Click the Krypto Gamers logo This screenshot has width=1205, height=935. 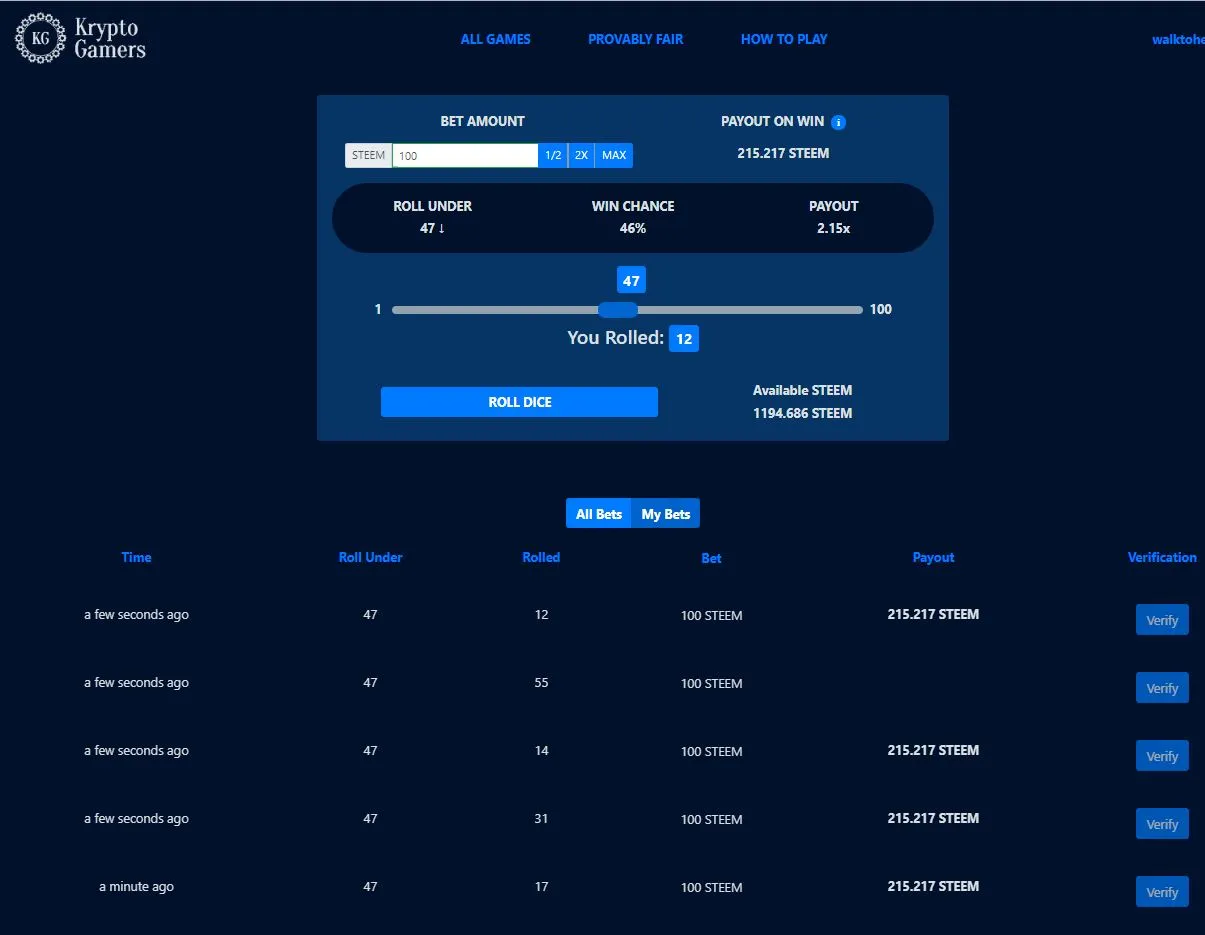[81, 38]
